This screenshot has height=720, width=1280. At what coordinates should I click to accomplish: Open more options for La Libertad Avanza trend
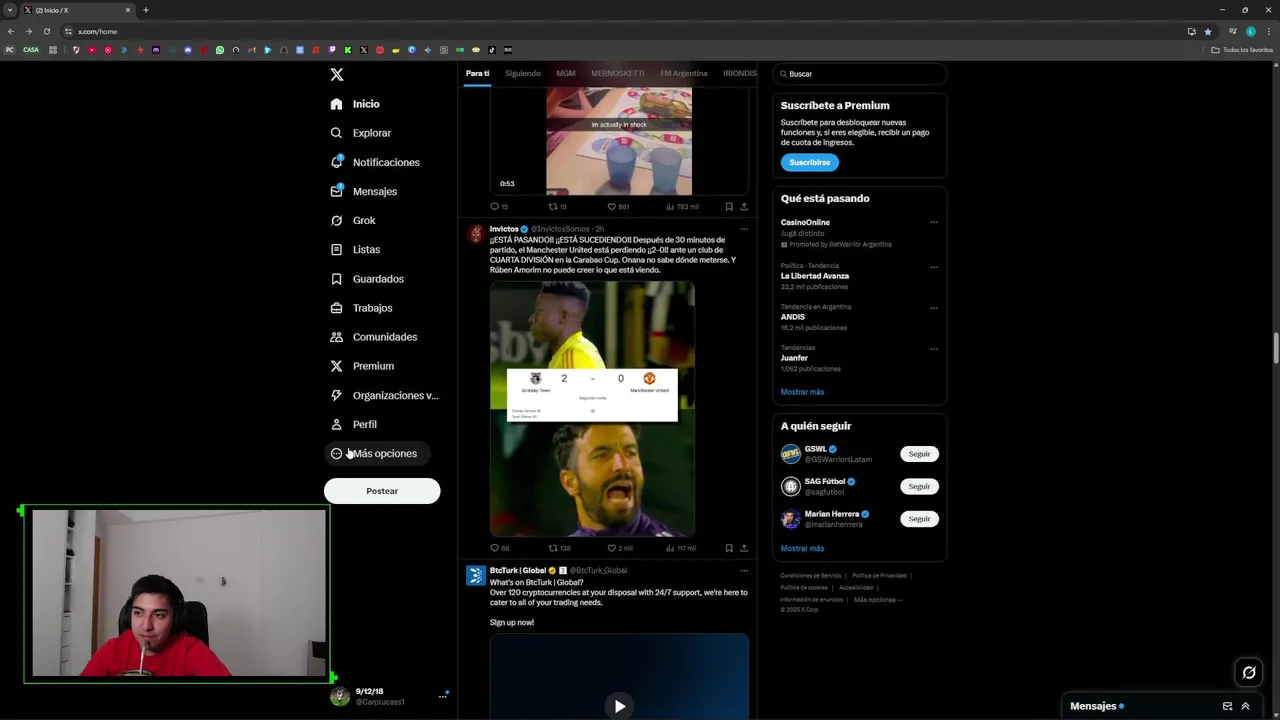(x=934, y=267)
